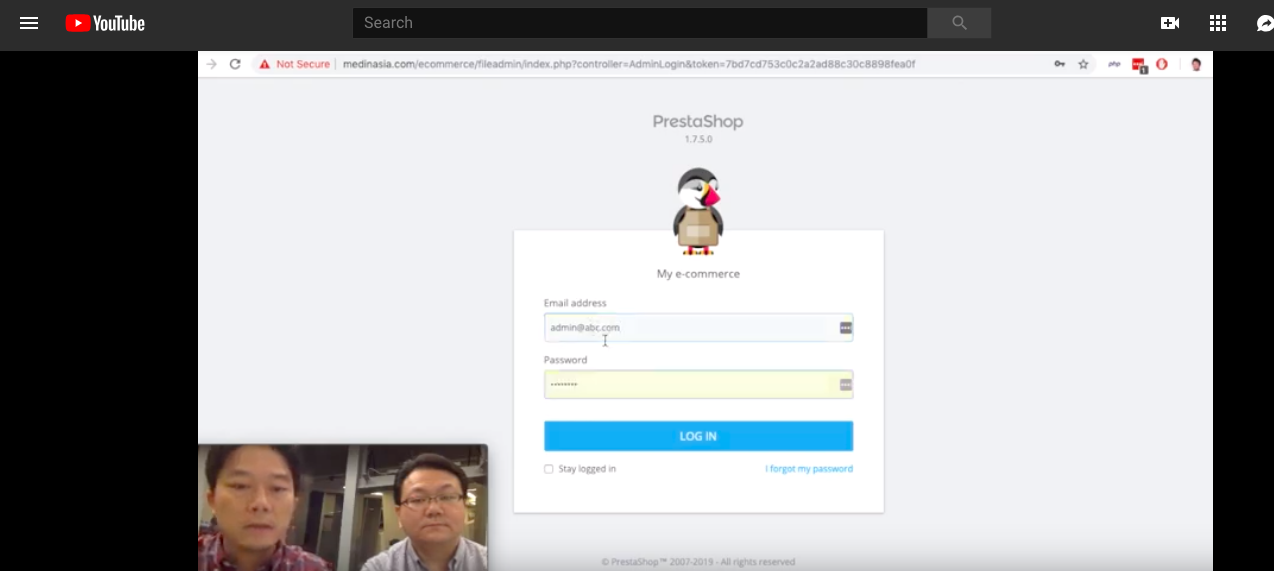Click the PrestaShop copyright footer text
The height and width of the screenshot is (571, 1274).
698,562
